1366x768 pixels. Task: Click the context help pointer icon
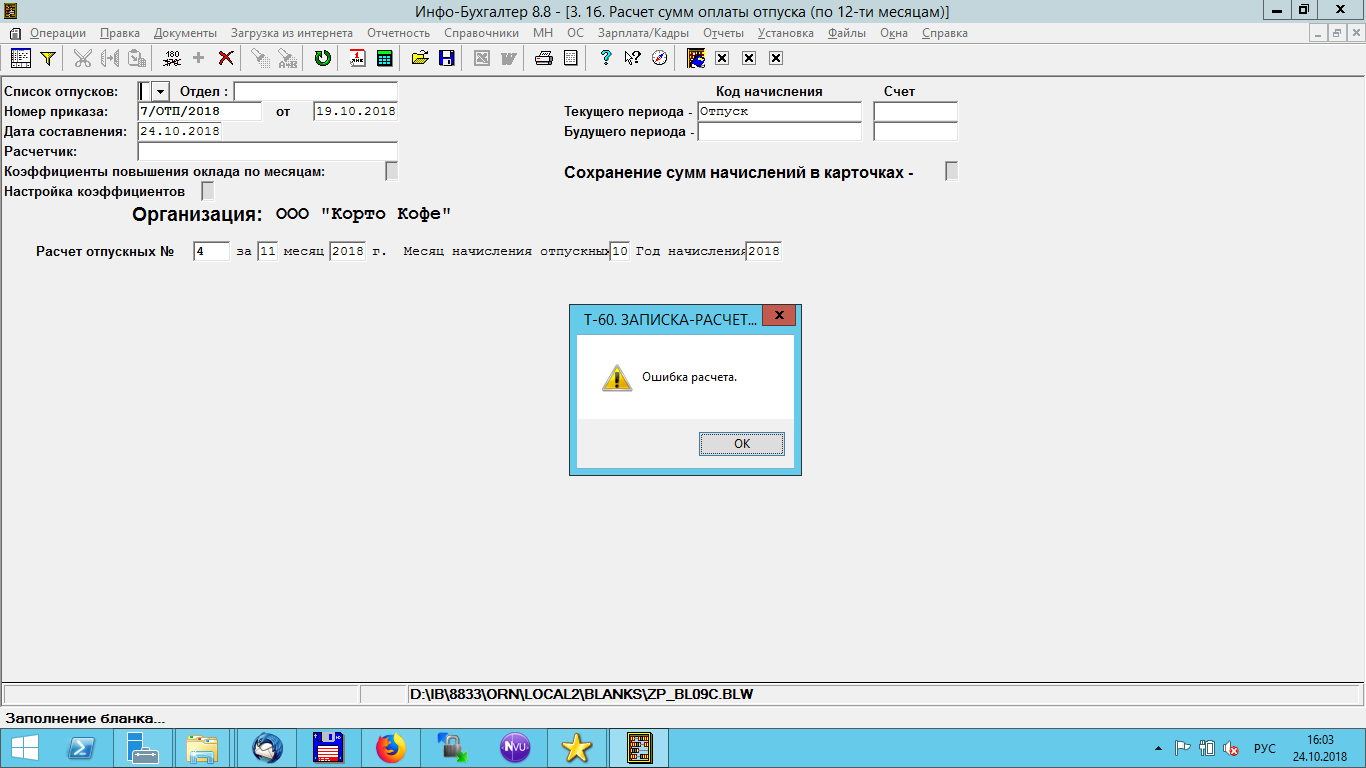[632, 58]
